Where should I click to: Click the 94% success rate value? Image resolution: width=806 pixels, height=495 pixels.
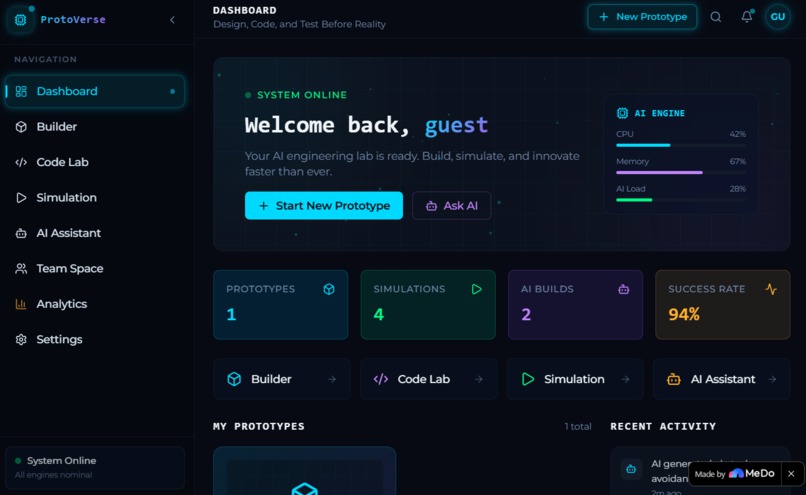point(684,314)
